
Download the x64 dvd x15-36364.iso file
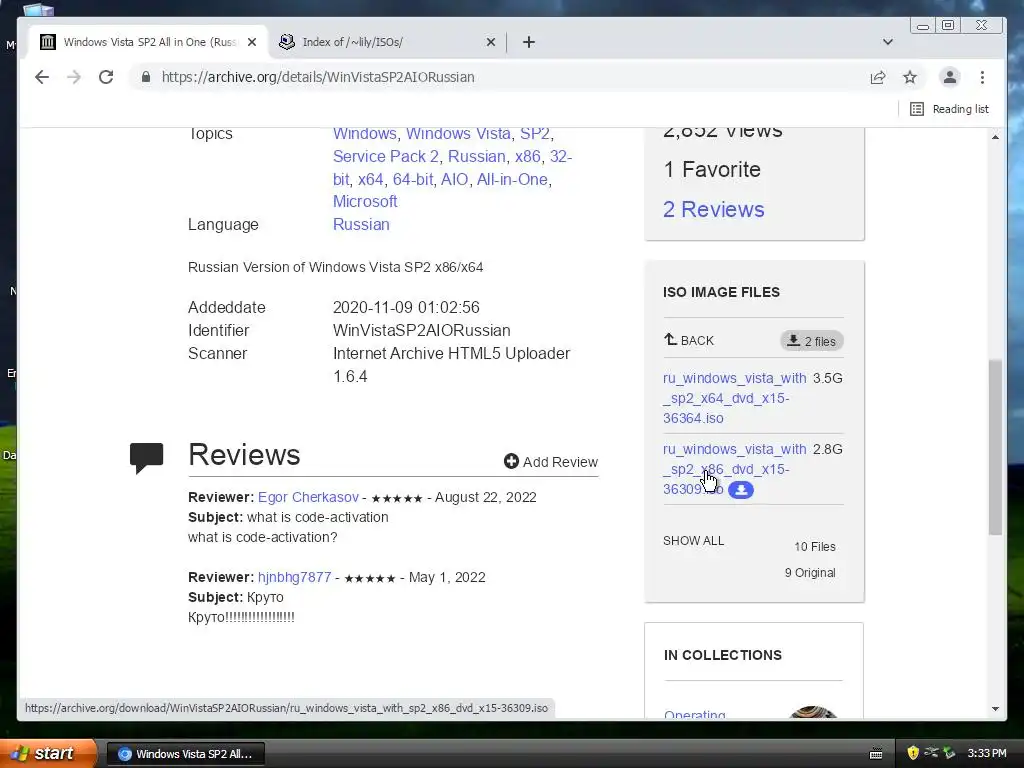click(x=735, y=398)
